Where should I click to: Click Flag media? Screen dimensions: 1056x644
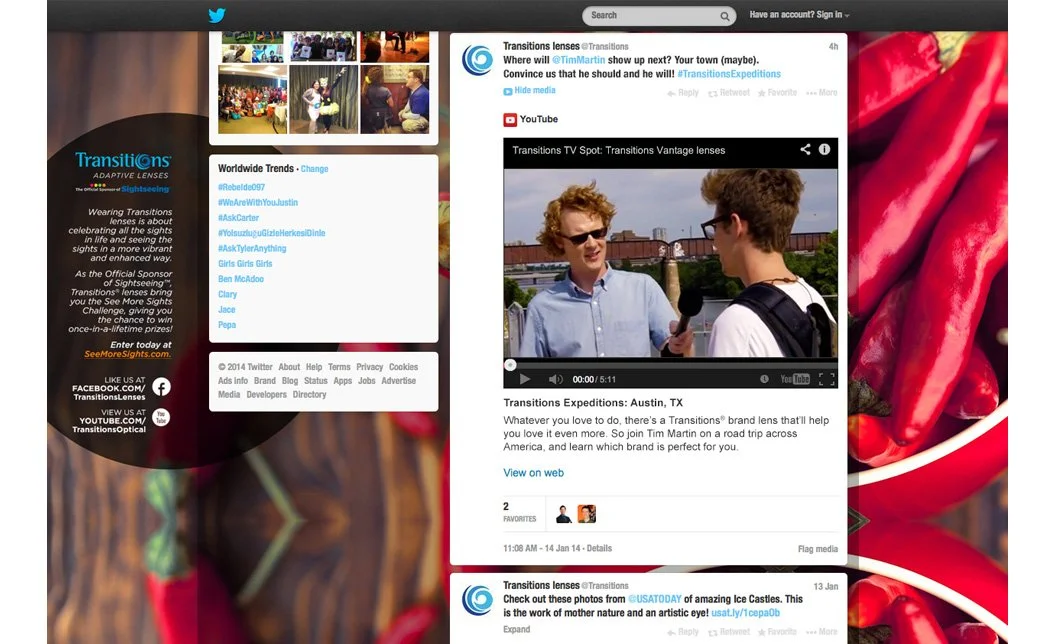[818, 549]
